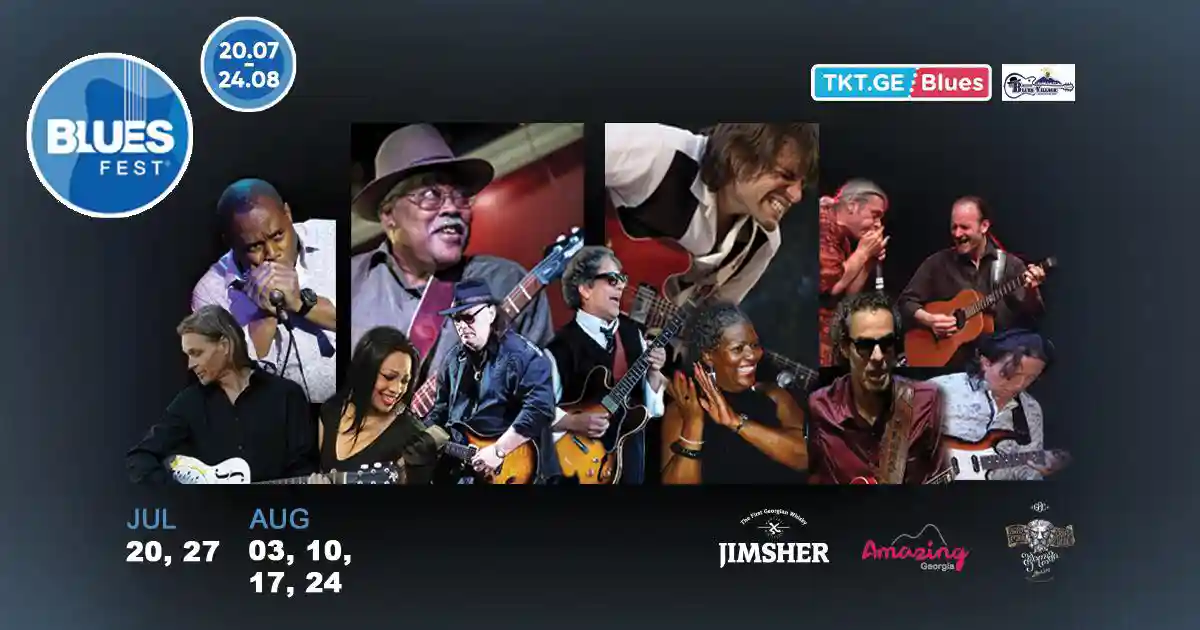The width and height of the screenshot is (1200, 630).
Task: Open the TKT.GE Blues ticket badge
Action: [x=901, y=83]
